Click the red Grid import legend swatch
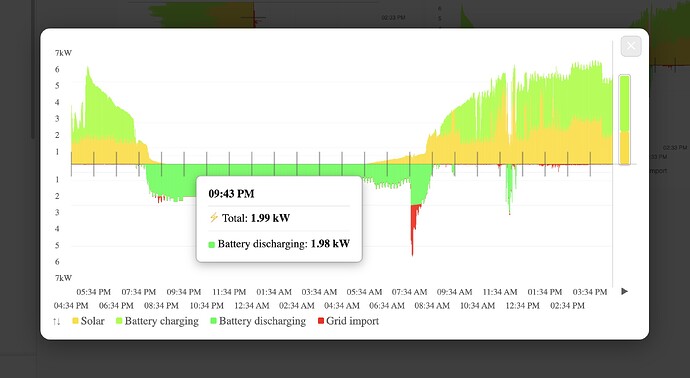Screen dimensions: 690x378 (x=321, y=321)
